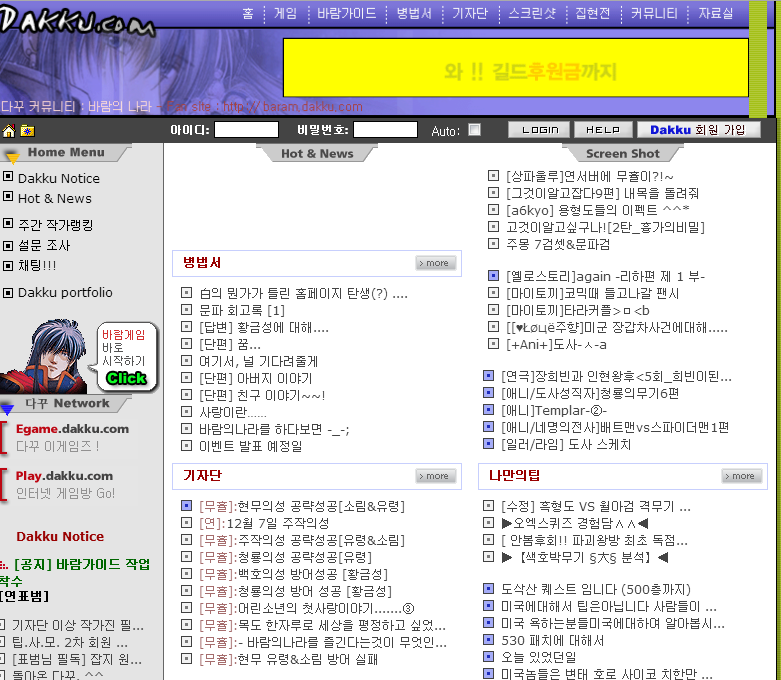Open the baram.dakku.com fan site link
Image resolution: width=781 pixels, height=680 pixels.
point(292,107)
